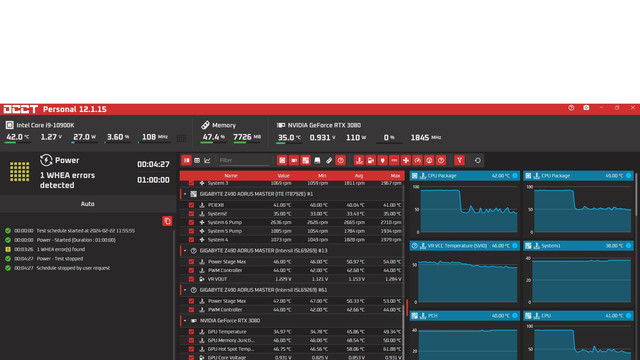Click the circular reset arrow icon
The height and width of the screenshot is (360, 640).
point(478,160)
